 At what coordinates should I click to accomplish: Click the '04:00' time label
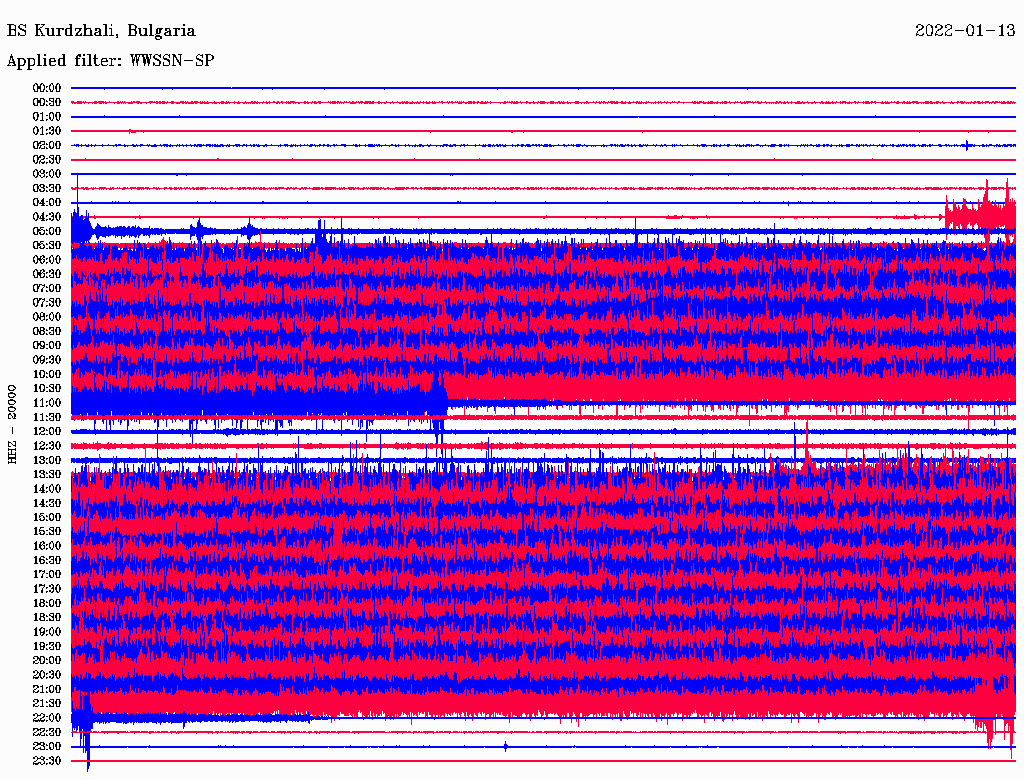click(x=46, y=203)
